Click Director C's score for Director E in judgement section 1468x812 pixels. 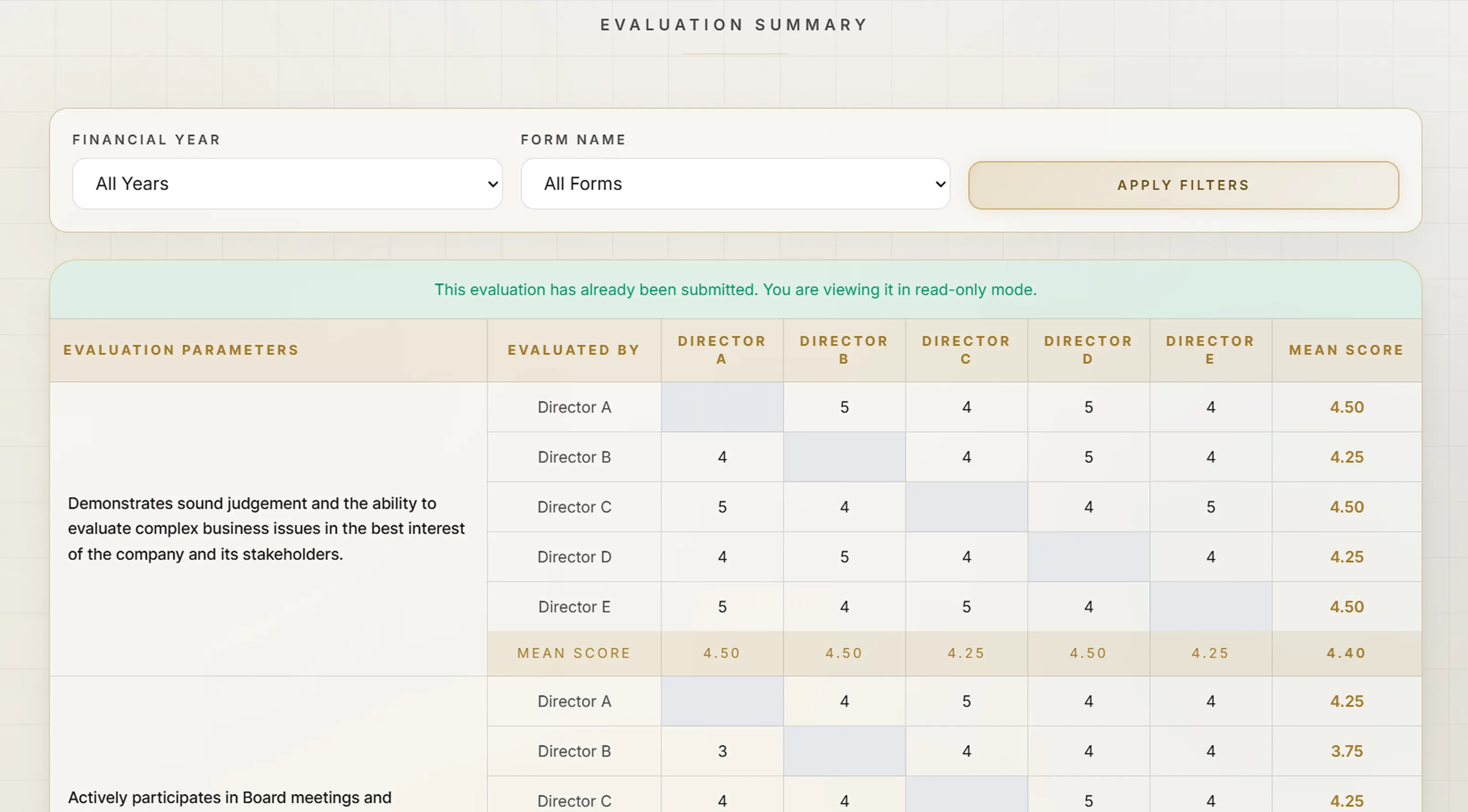point(1210,507)
